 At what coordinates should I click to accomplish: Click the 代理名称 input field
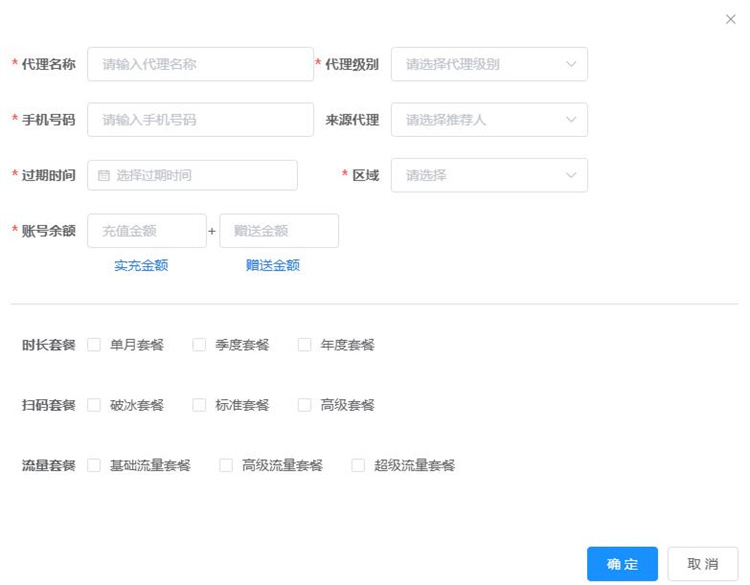click(x=200, y=64)
